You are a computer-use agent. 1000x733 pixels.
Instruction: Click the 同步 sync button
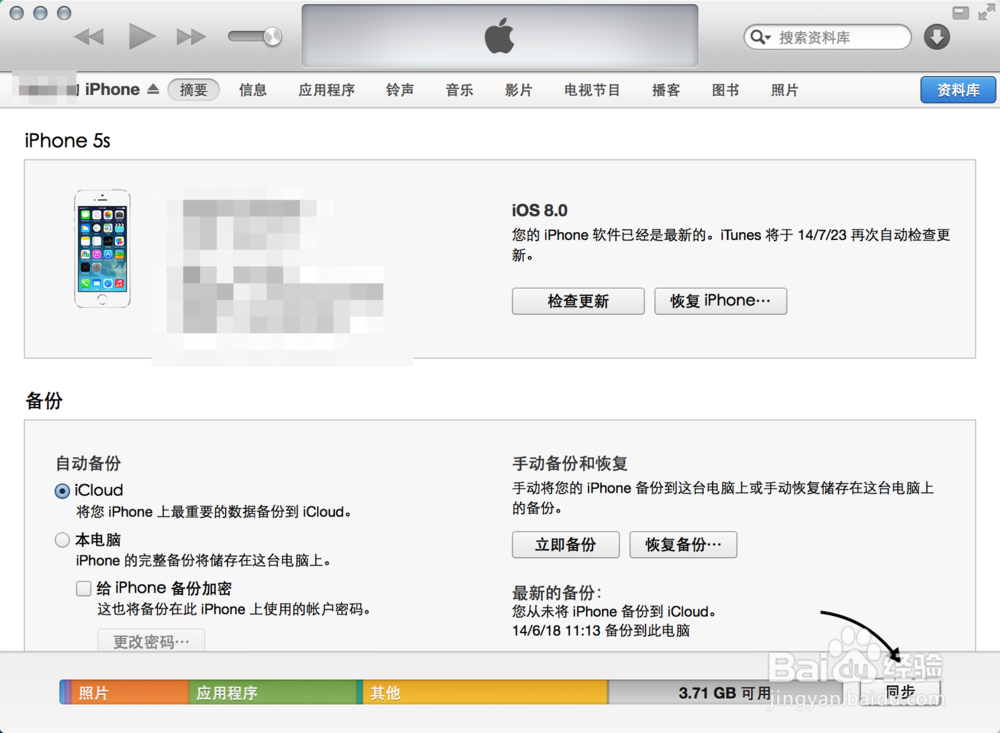click(x=901, y=692)
